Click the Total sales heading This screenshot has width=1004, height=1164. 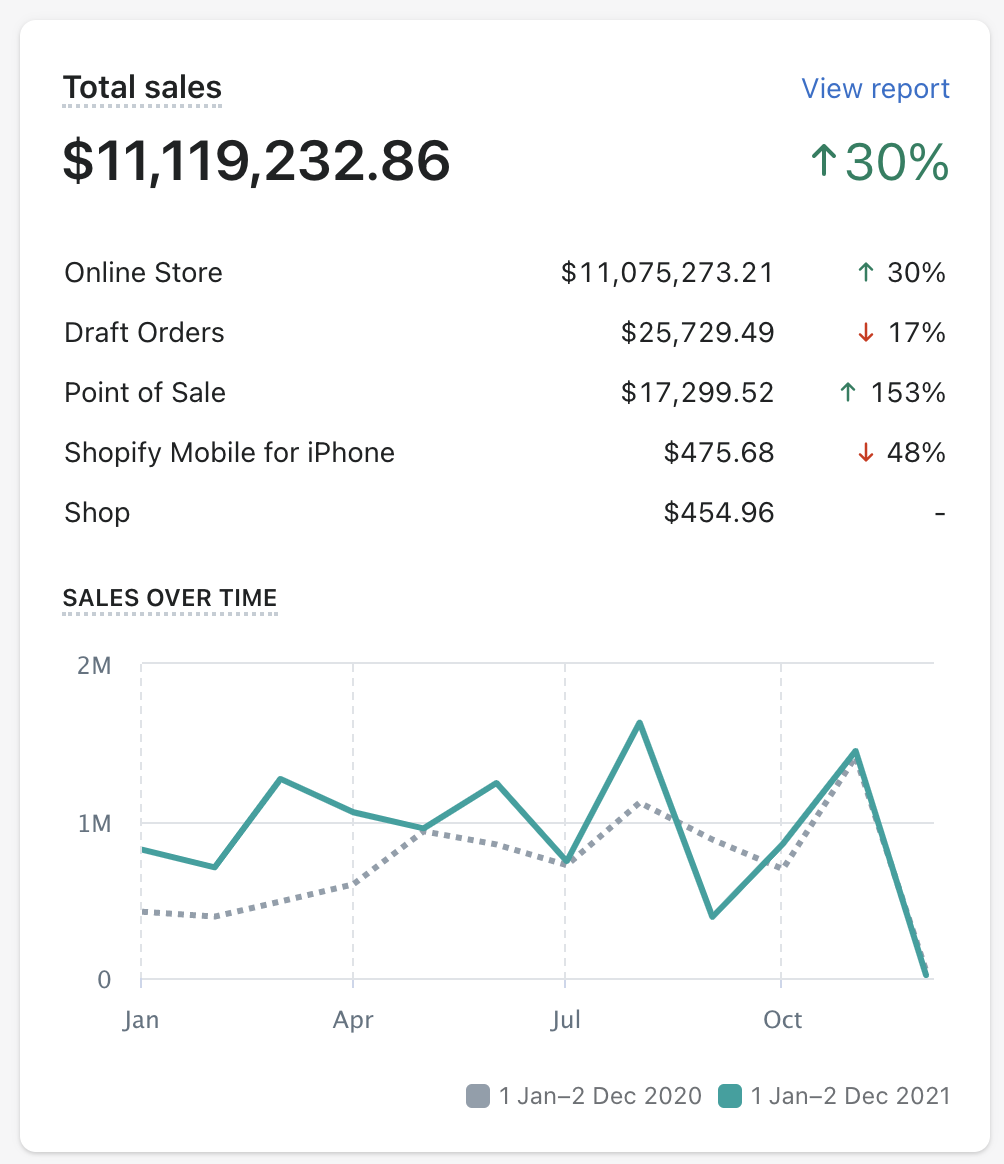click(x=142, y=87)
